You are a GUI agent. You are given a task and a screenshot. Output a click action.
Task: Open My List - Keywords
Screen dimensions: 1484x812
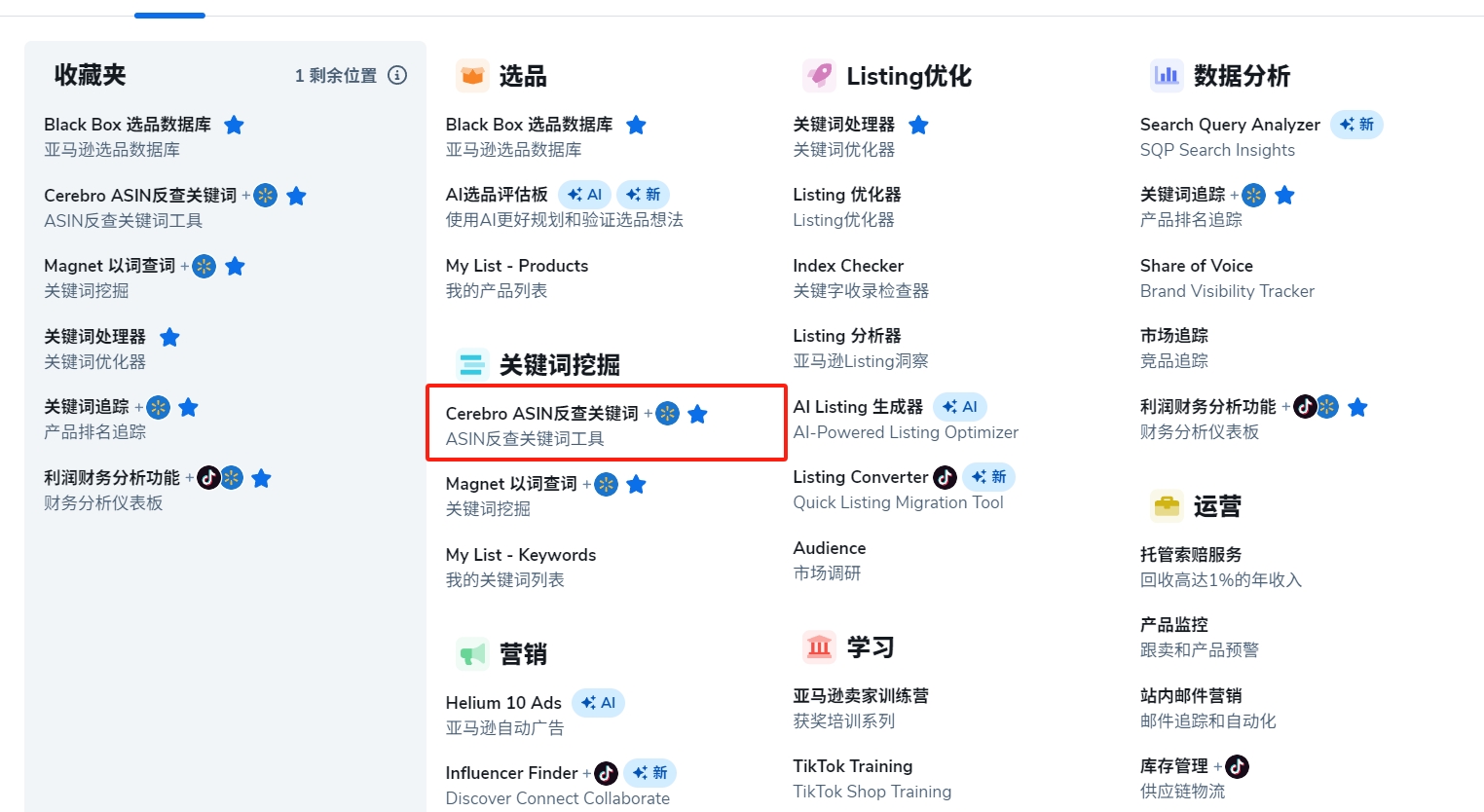coord(521,555)
